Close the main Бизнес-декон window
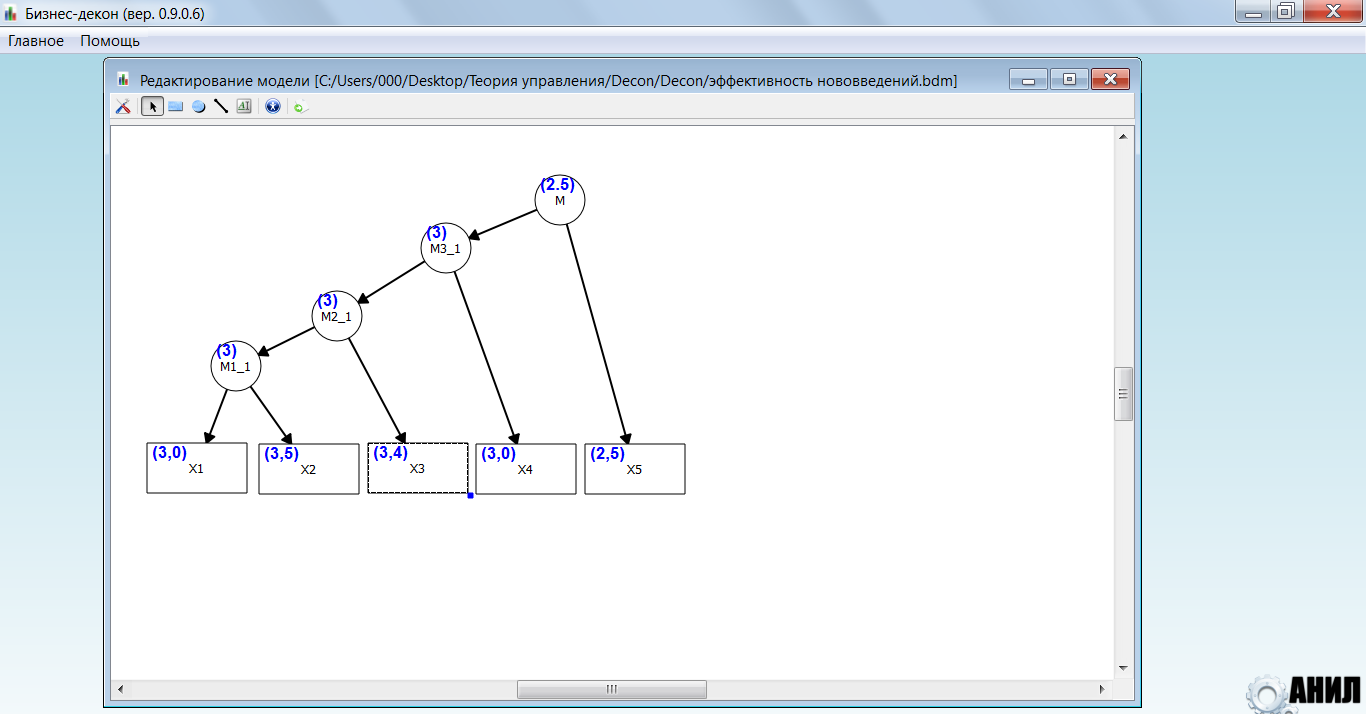 (1331, 11)
